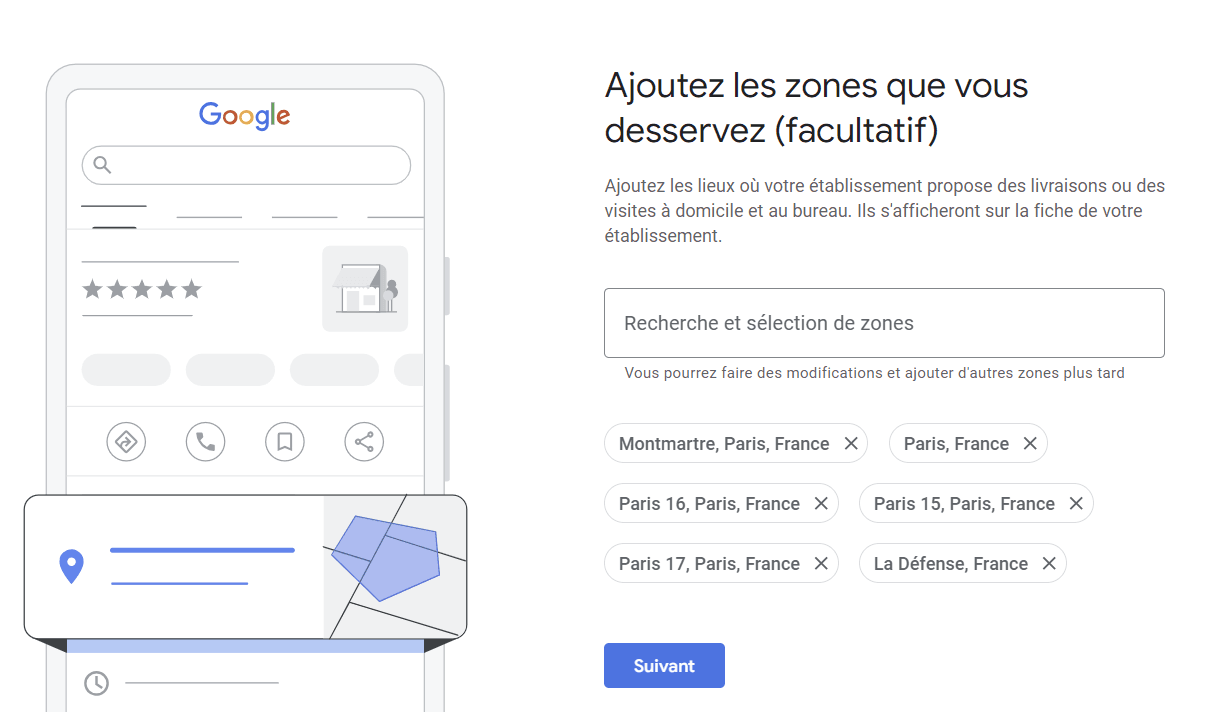This screenshot has height=712, width=1232.
Task: Tap the call icon in the phone mockup
Action: [205, 441]
